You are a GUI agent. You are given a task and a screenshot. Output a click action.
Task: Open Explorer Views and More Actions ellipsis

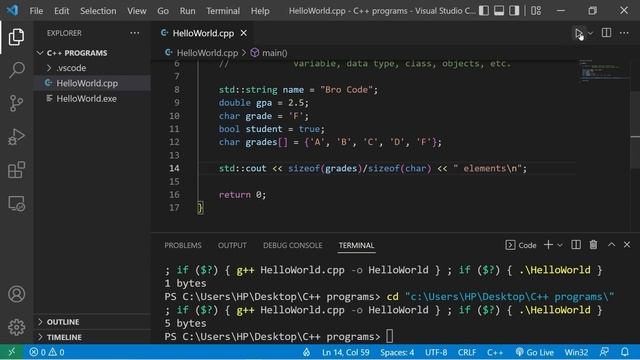[134, 33]
